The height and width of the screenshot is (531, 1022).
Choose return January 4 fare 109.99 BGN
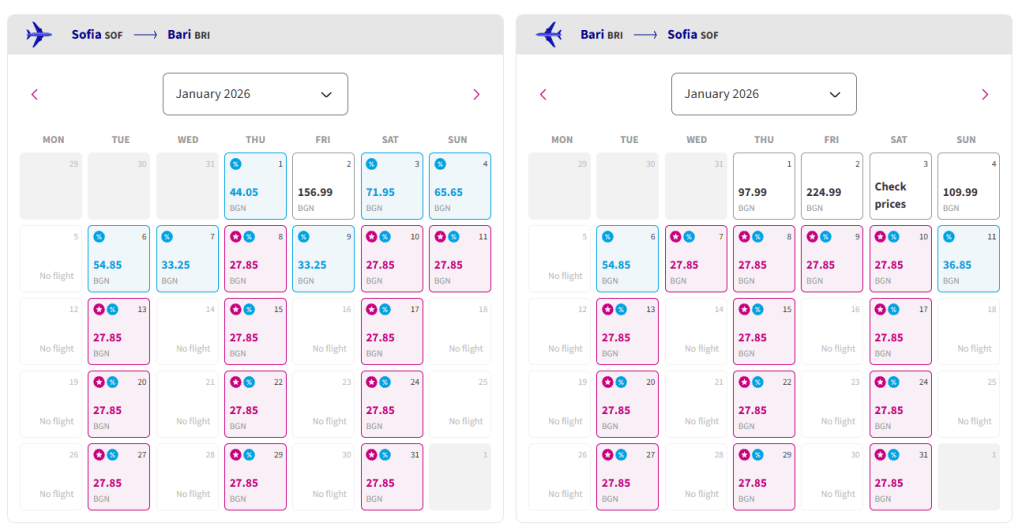click(x=968, y=187)
